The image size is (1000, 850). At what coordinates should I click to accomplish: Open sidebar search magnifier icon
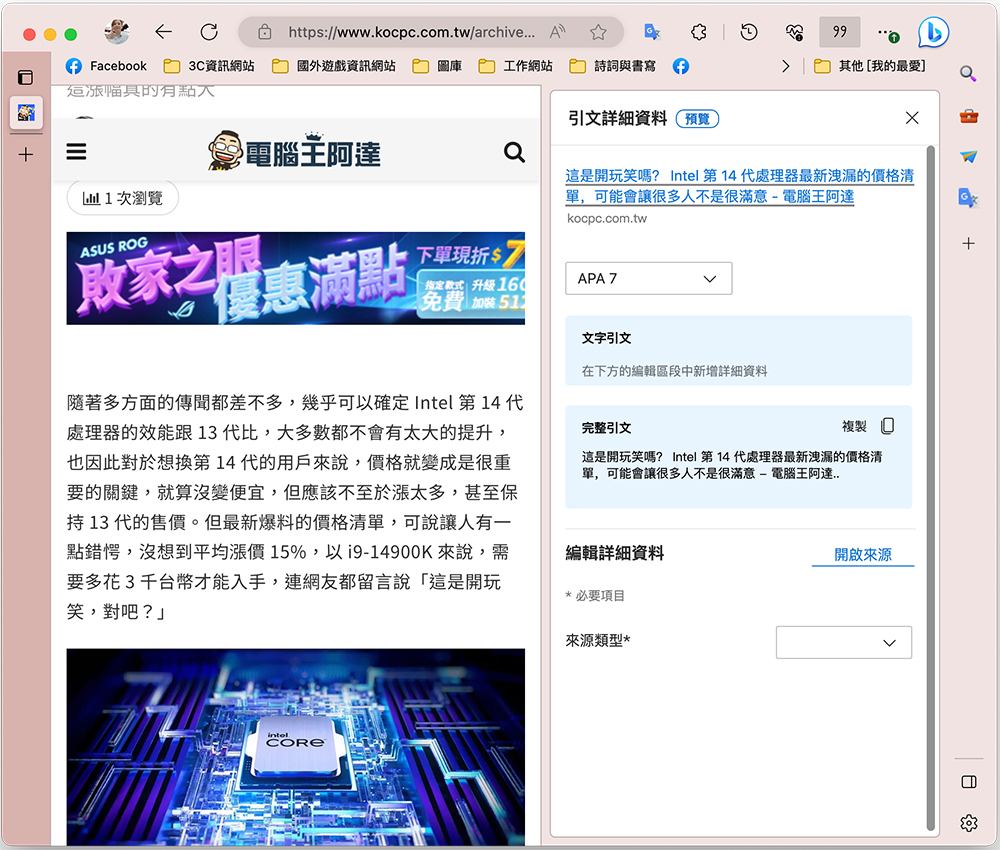968,73
